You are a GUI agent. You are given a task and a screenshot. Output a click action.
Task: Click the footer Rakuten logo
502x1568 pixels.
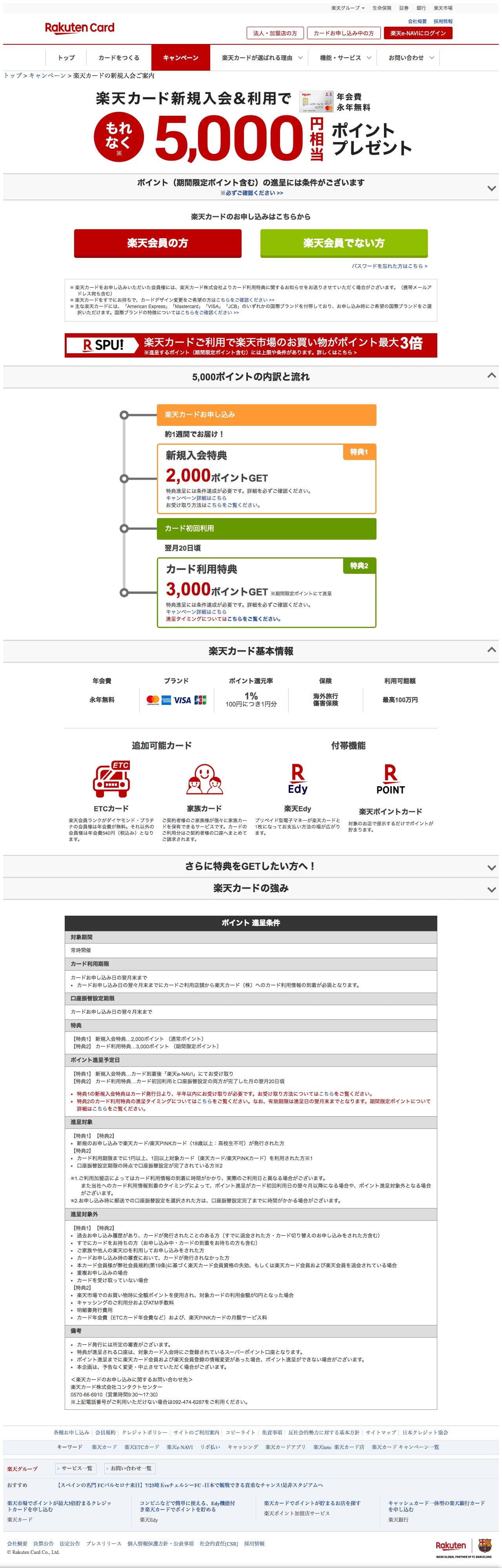tap(451, 1545)
